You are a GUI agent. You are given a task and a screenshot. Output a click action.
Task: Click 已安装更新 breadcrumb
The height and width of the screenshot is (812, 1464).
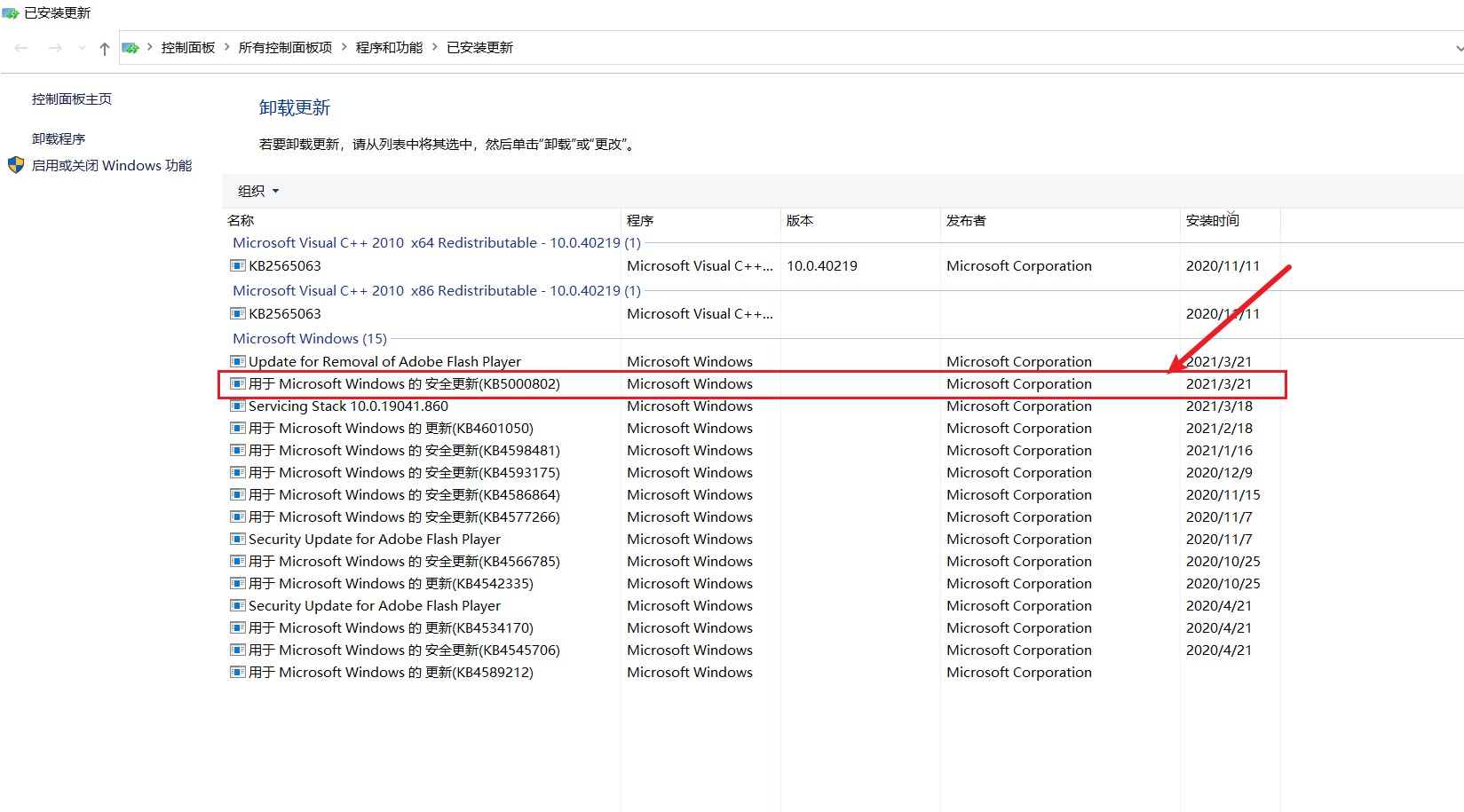(x=479, y=48)
